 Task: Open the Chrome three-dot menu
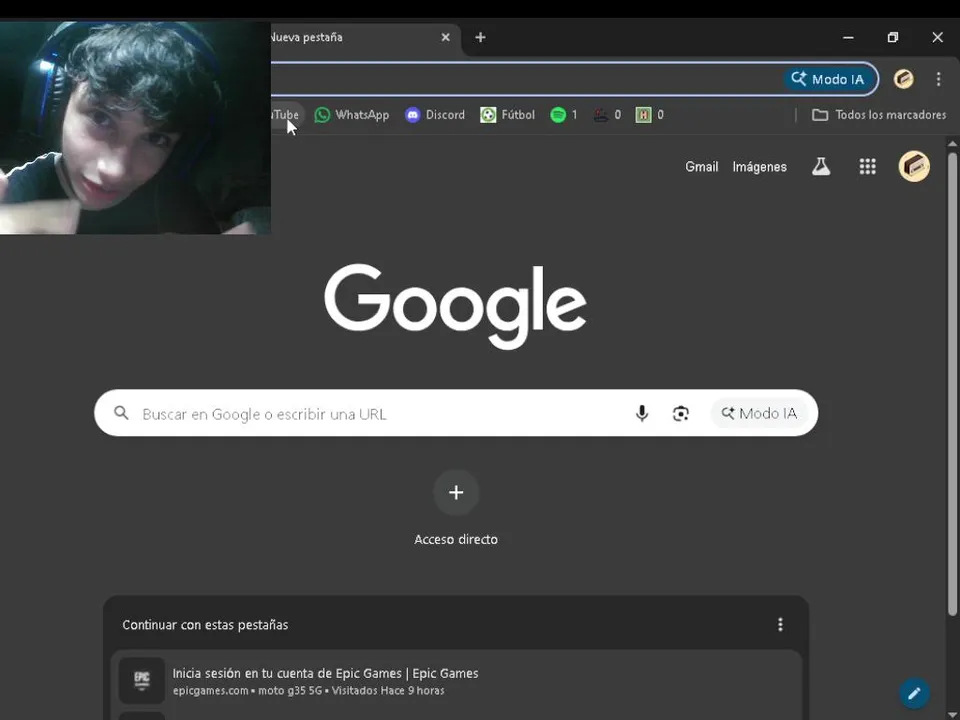[x=938, y=79]
